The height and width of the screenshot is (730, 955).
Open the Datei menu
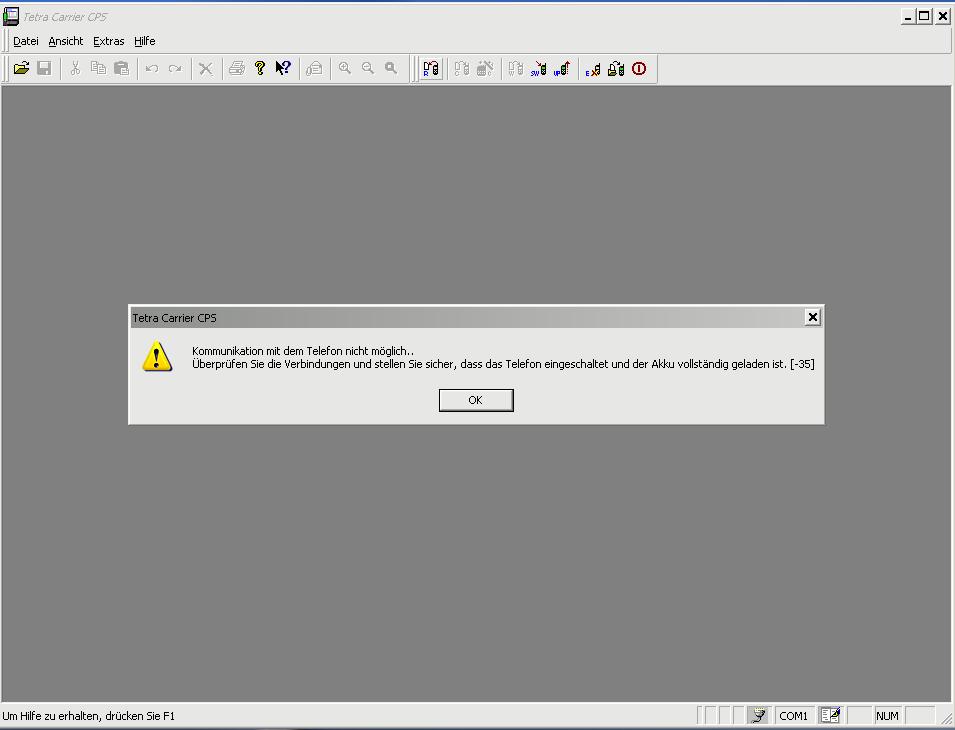(x=26, y=41)
